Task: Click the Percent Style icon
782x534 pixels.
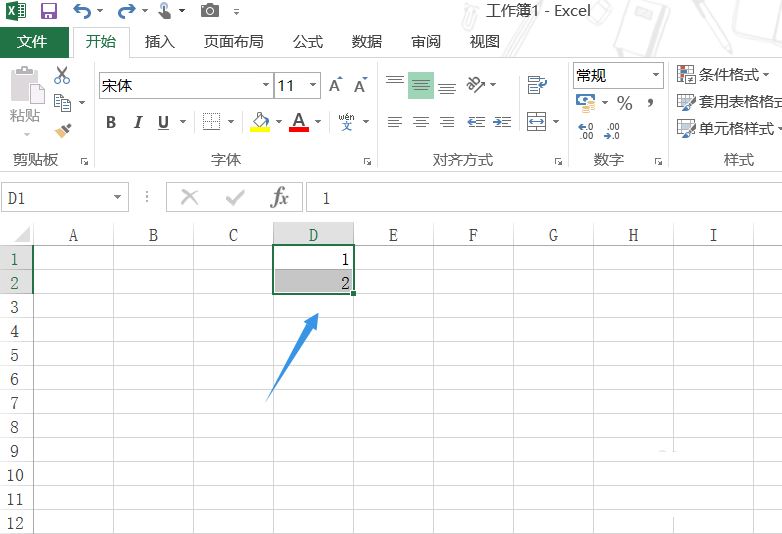Action: coord(624,103)
